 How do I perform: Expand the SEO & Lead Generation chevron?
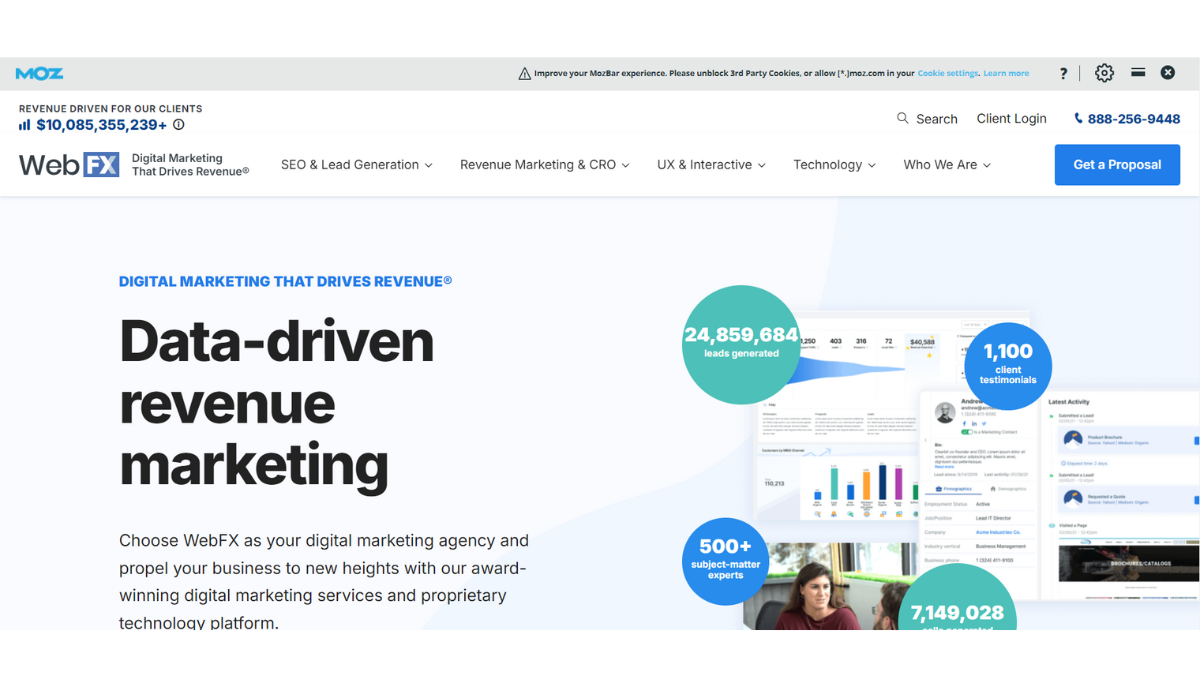(x=428, y=166)
